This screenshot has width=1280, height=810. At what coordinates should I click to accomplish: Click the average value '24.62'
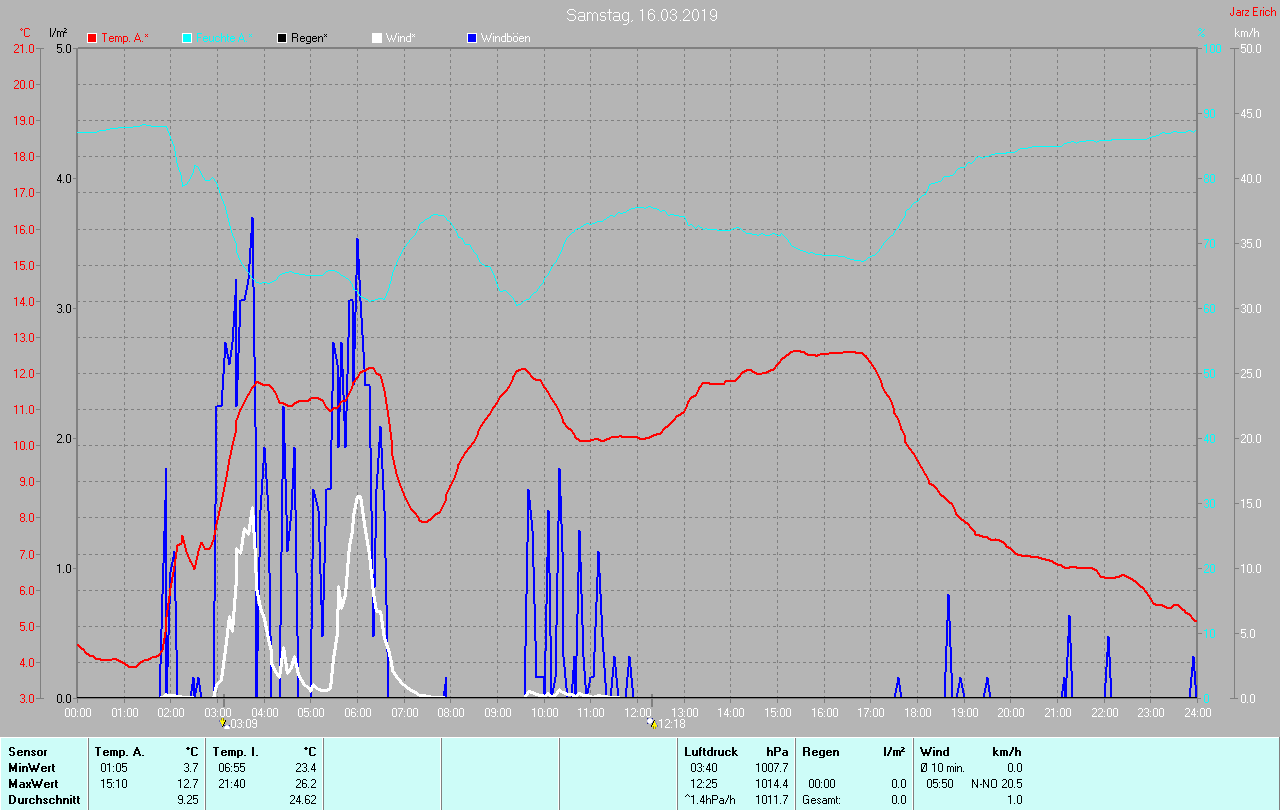click(302, 799)
